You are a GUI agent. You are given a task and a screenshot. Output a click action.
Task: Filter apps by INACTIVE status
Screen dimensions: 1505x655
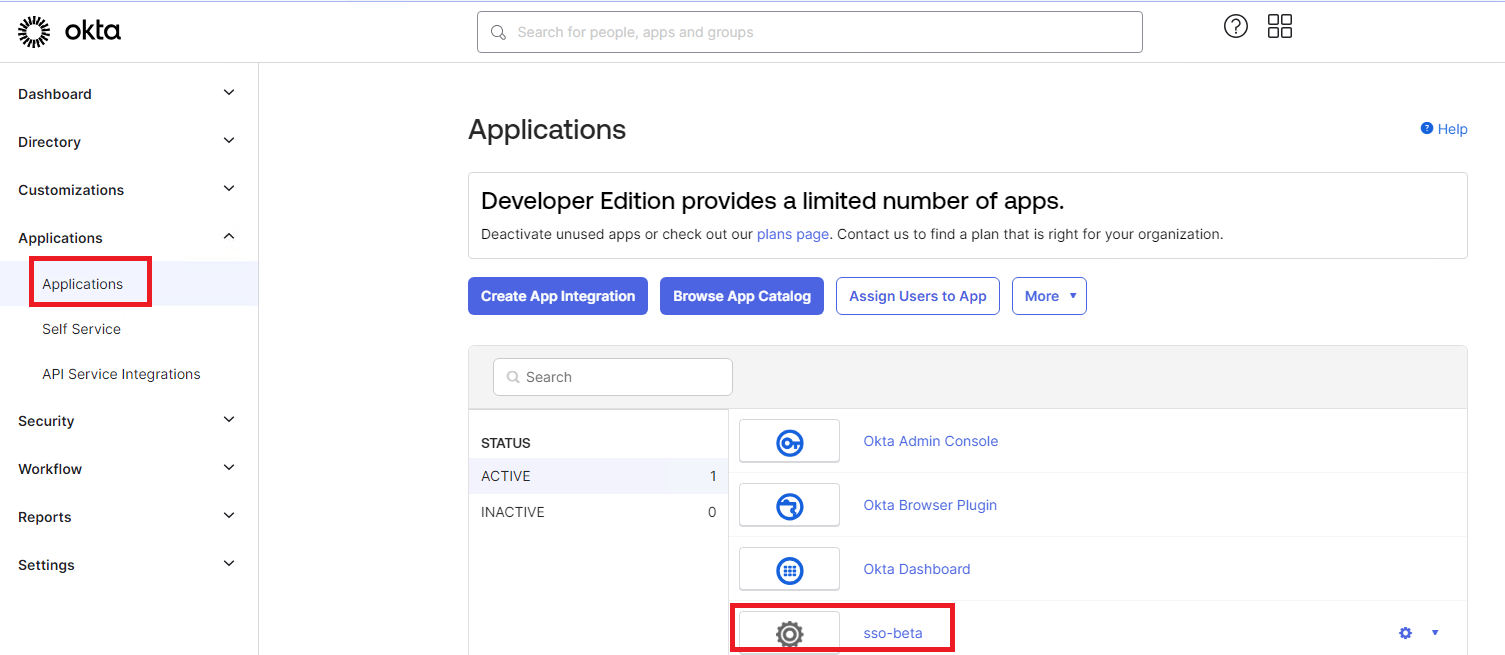(x=512, y=511)
